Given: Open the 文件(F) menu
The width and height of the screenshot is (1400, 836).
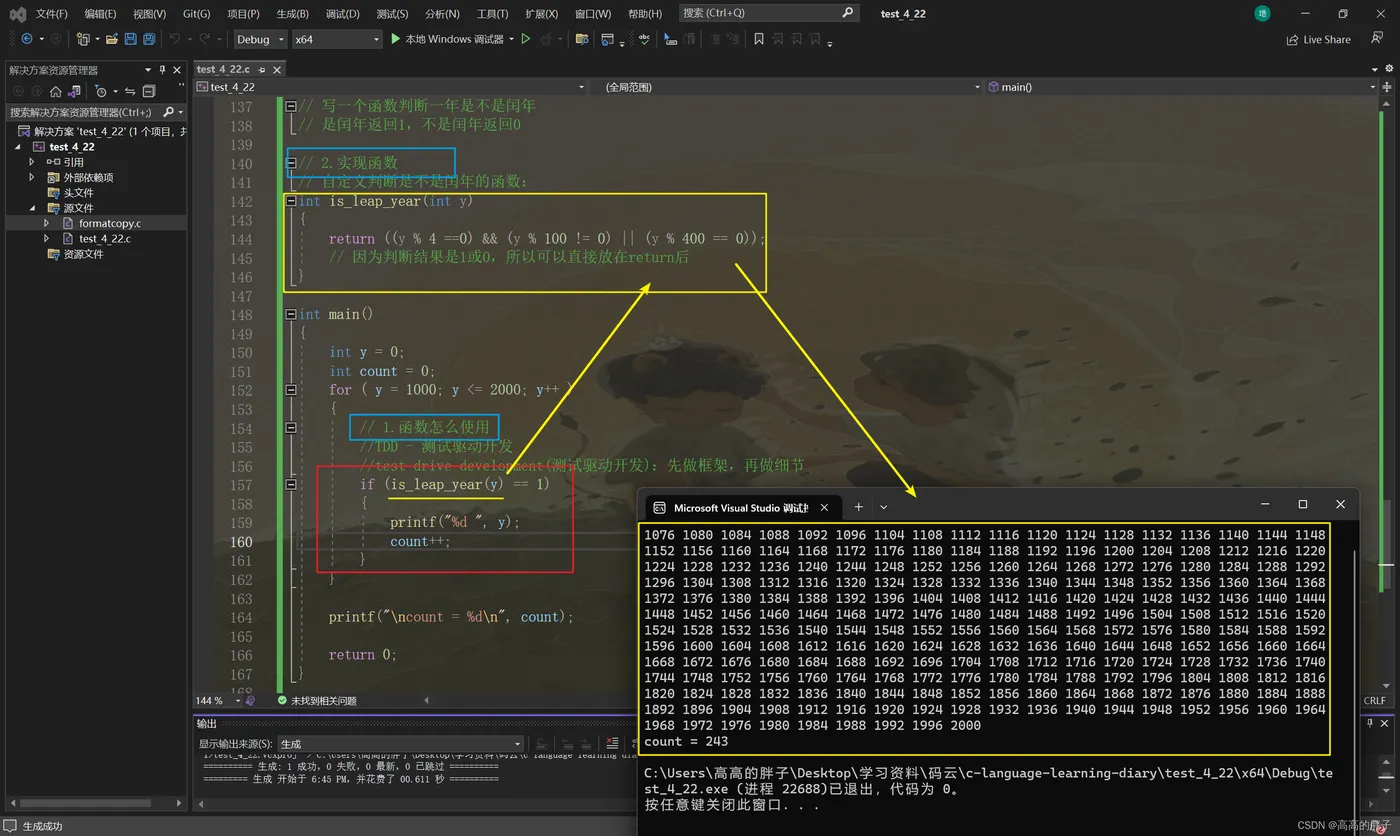Looking at the screenshot, I should [51, 14].
